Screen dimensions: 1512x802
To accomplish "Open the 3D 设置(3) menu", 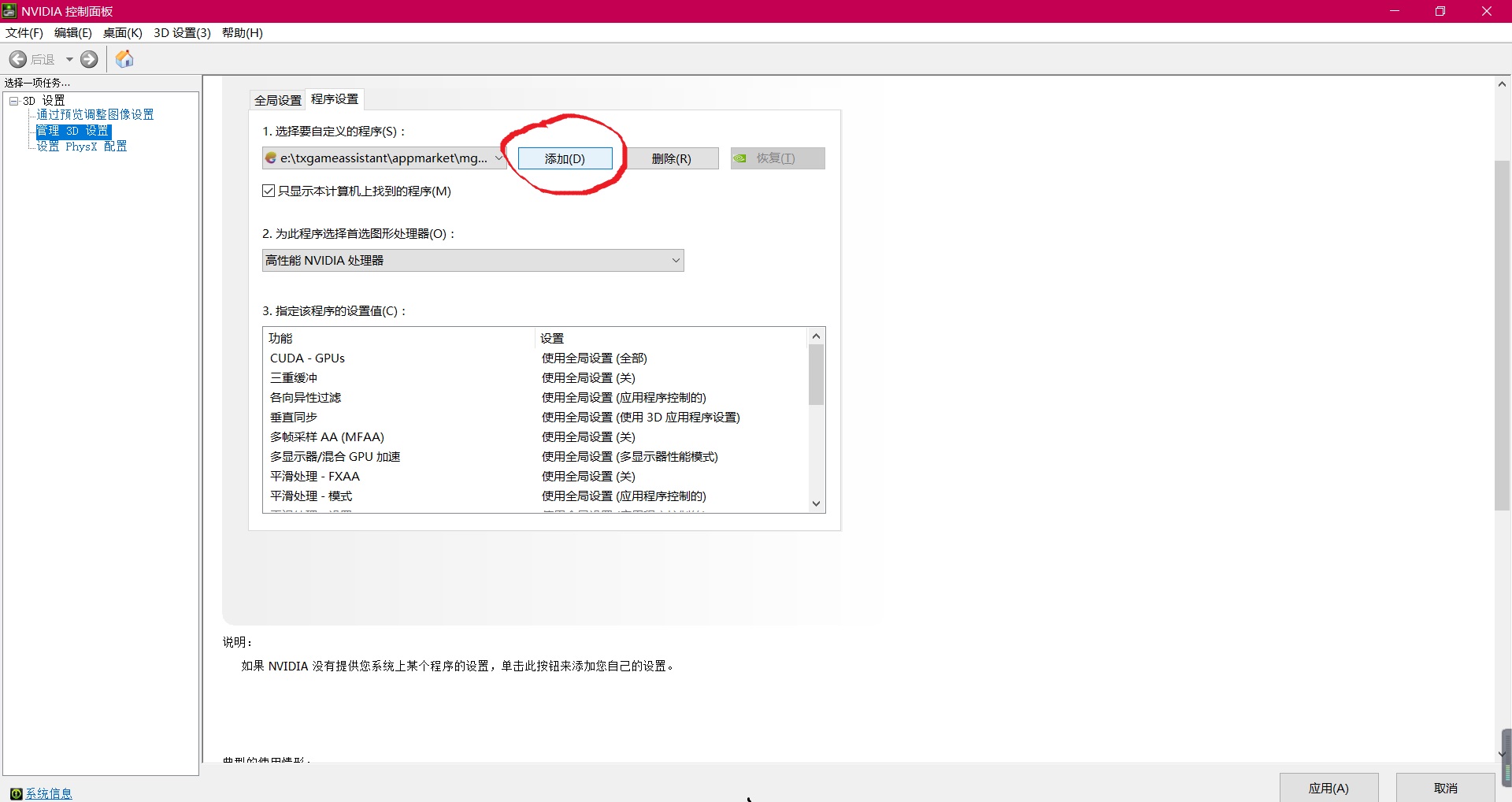I will [x=182, y=33].
